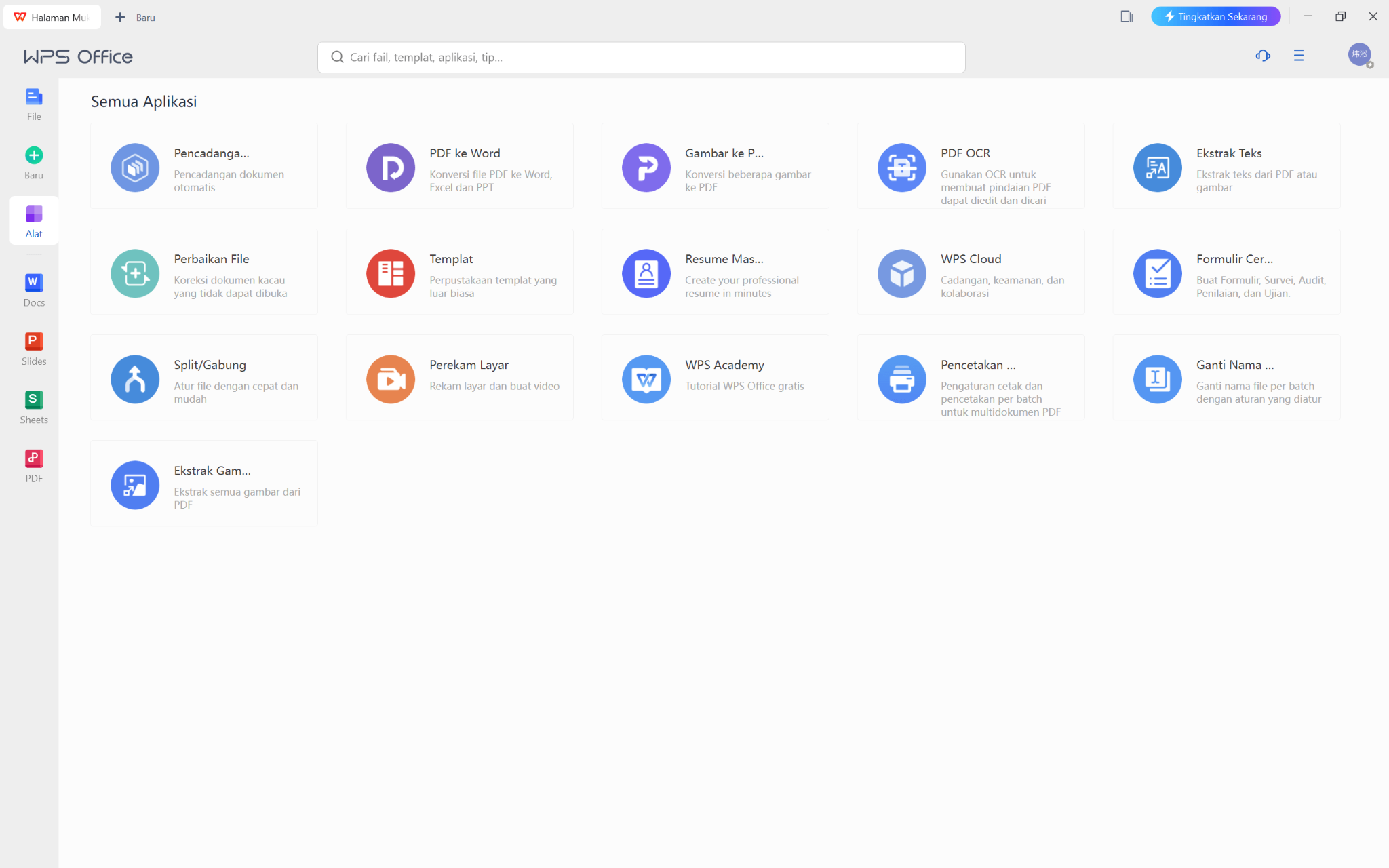Switch to the Docs sidebar tab
Image resolution: width=1389 pixels, height=868 pixels.
(x=34, y=290)
